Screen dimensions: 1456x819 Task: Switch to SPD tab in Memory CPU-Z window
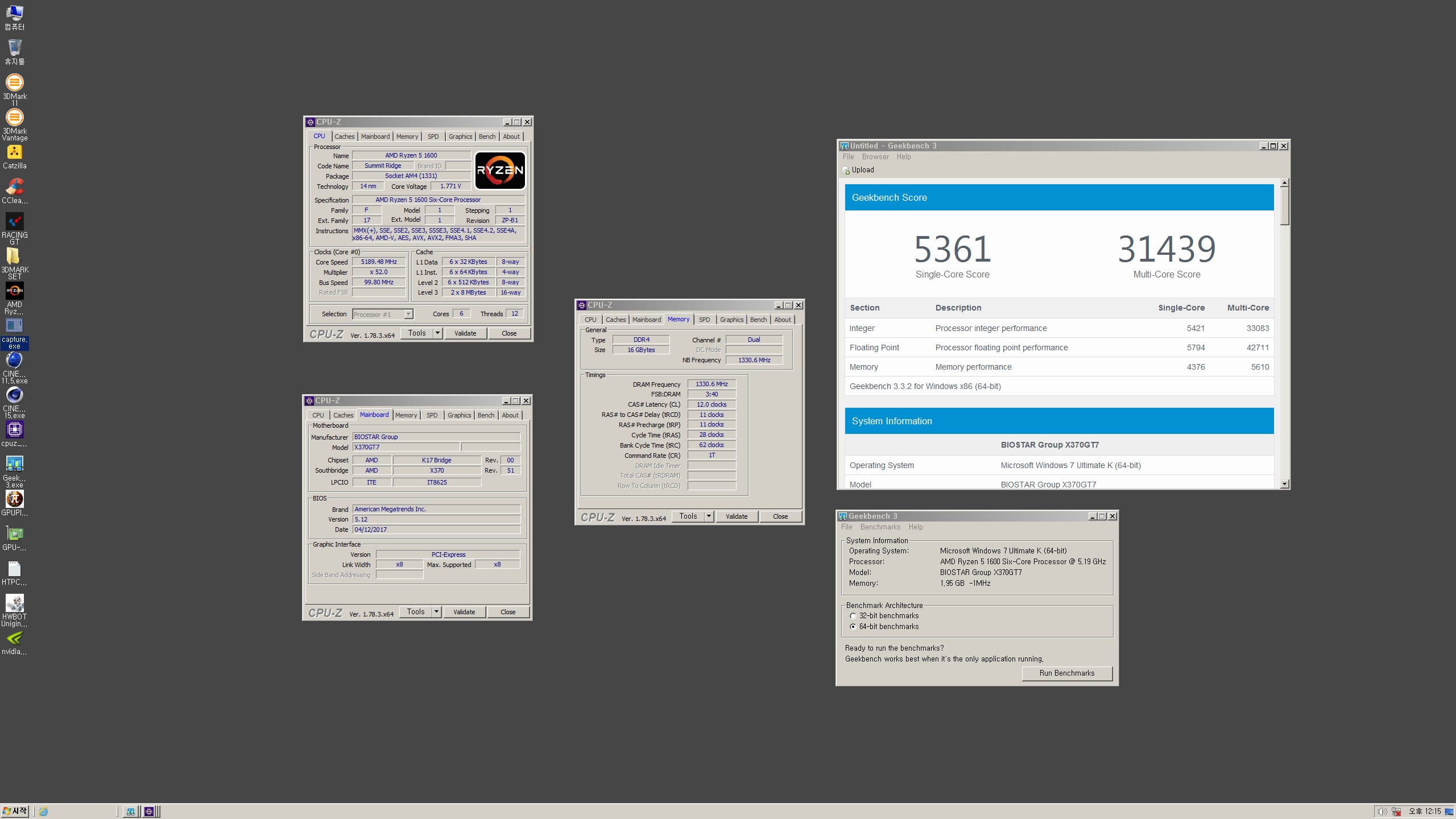point(704,320)
